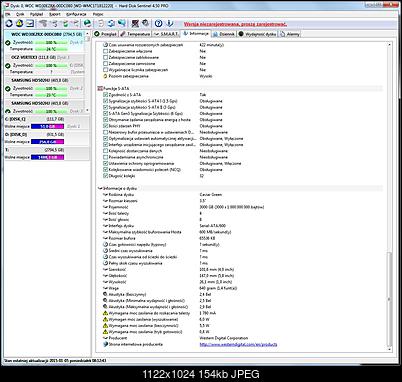
Task: Toggle the Ilości stanjań PHY checkbox
Action: click(105, 126)
